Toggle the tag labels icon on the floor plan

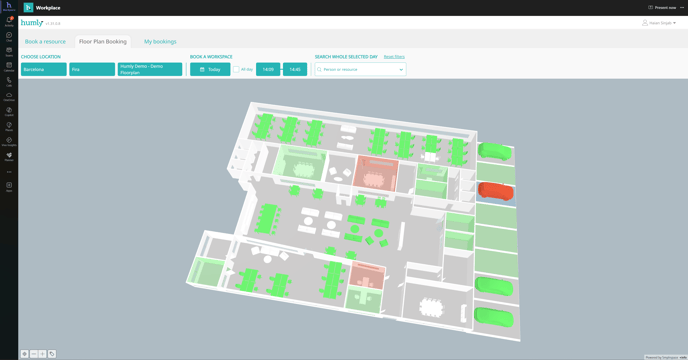pyautogui.click(x=52, y=354)
